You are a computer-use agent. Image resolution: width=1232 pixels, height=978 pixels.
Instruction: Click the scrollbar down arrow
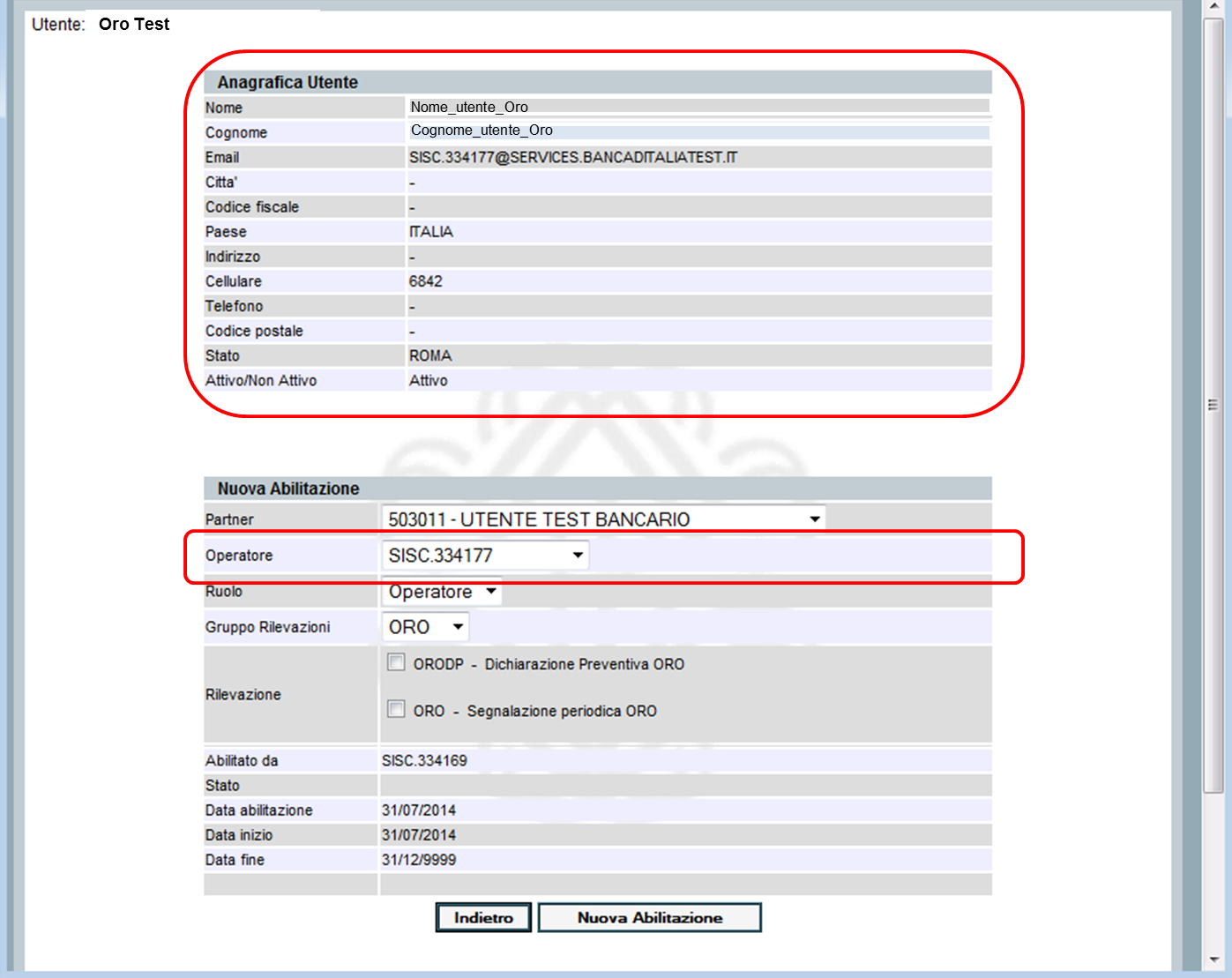pyautogui.click(x=1214, y=959)
